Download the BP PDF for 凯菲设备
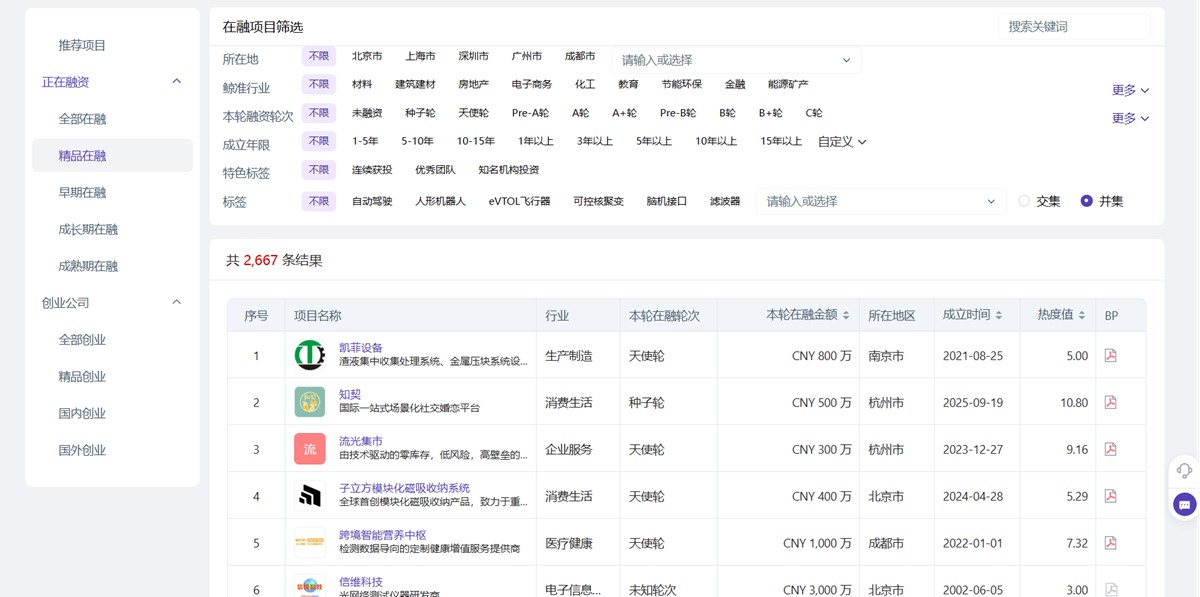This screenshot has height=597, width=1200. pos(1110,355)
